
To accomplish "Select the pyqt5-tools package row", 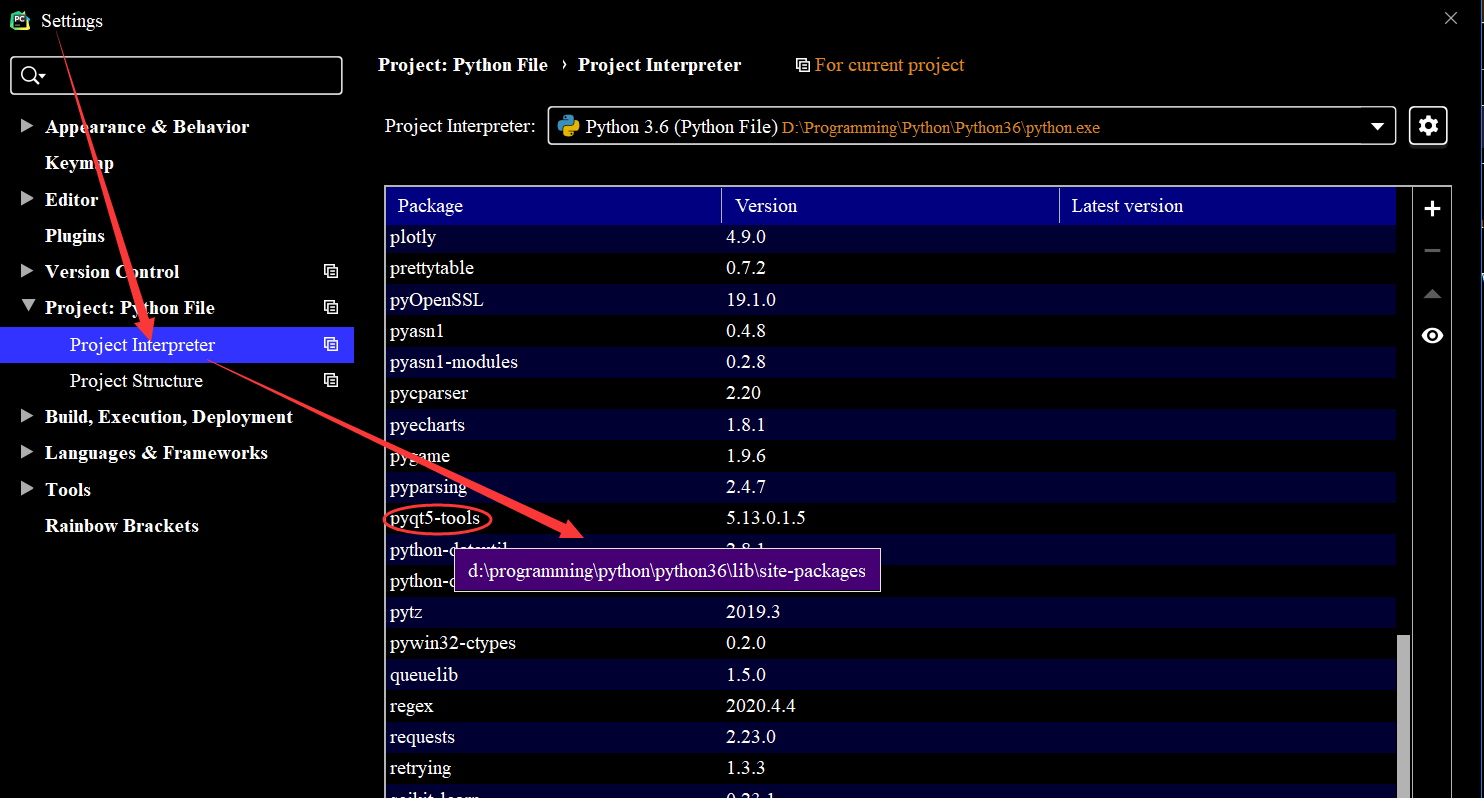I will (890, 518).
